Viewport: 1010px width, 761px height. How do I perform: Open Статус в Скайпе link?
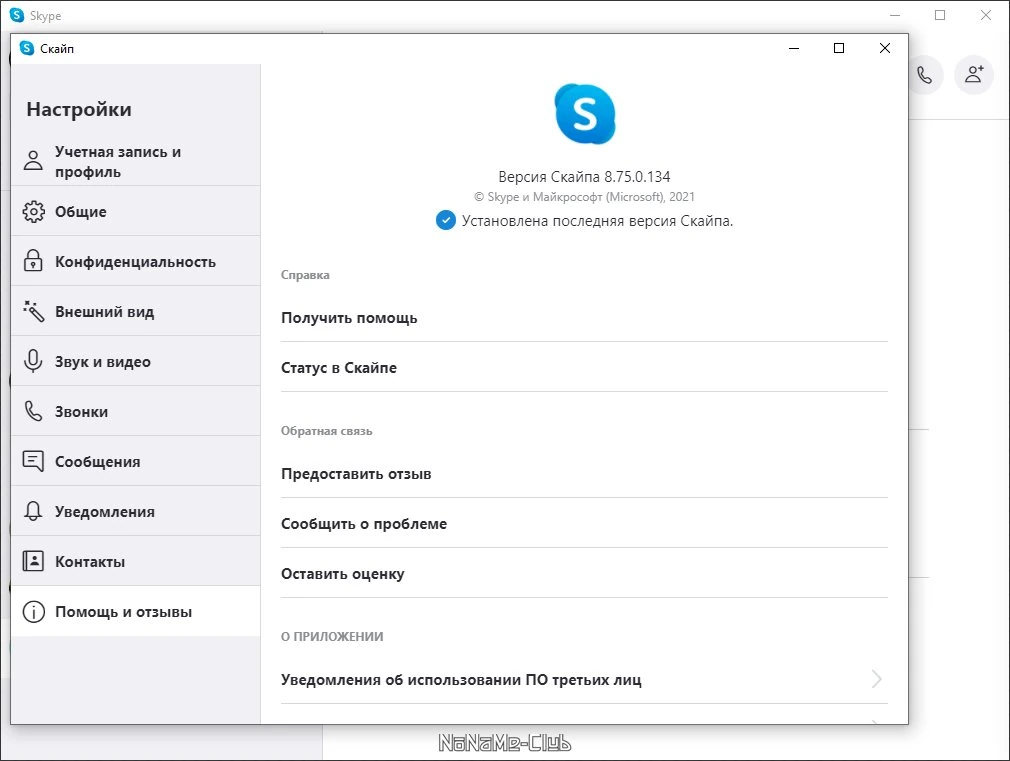[584, 367]
